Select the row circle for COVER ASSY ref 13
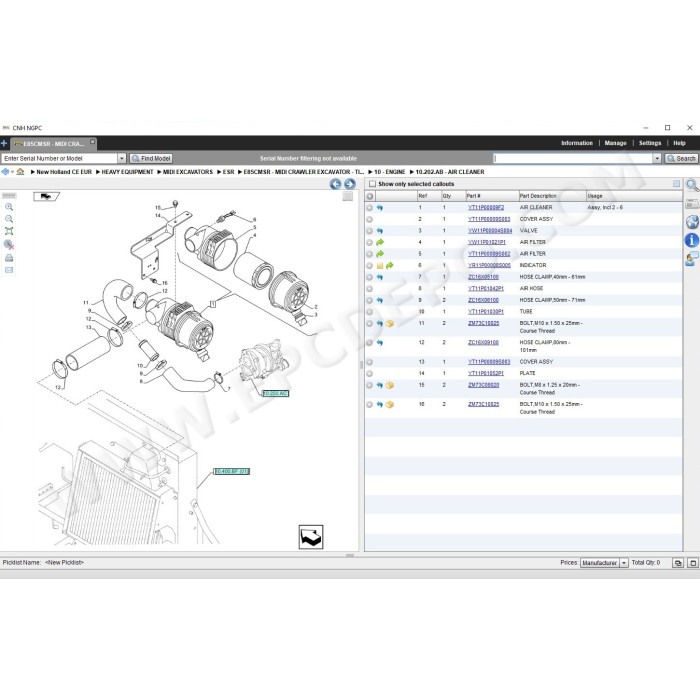The height and width of the screenshot is (700, 700). [370, 362]
